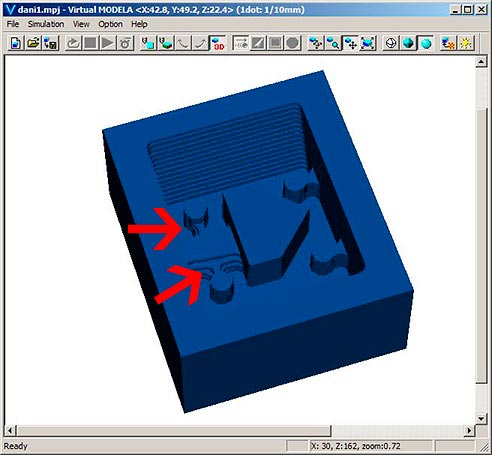Image resolution: width=492 pixels, height=455 pixels.
Task: Close the Virtual MODELA window
Action: point(481,9)
